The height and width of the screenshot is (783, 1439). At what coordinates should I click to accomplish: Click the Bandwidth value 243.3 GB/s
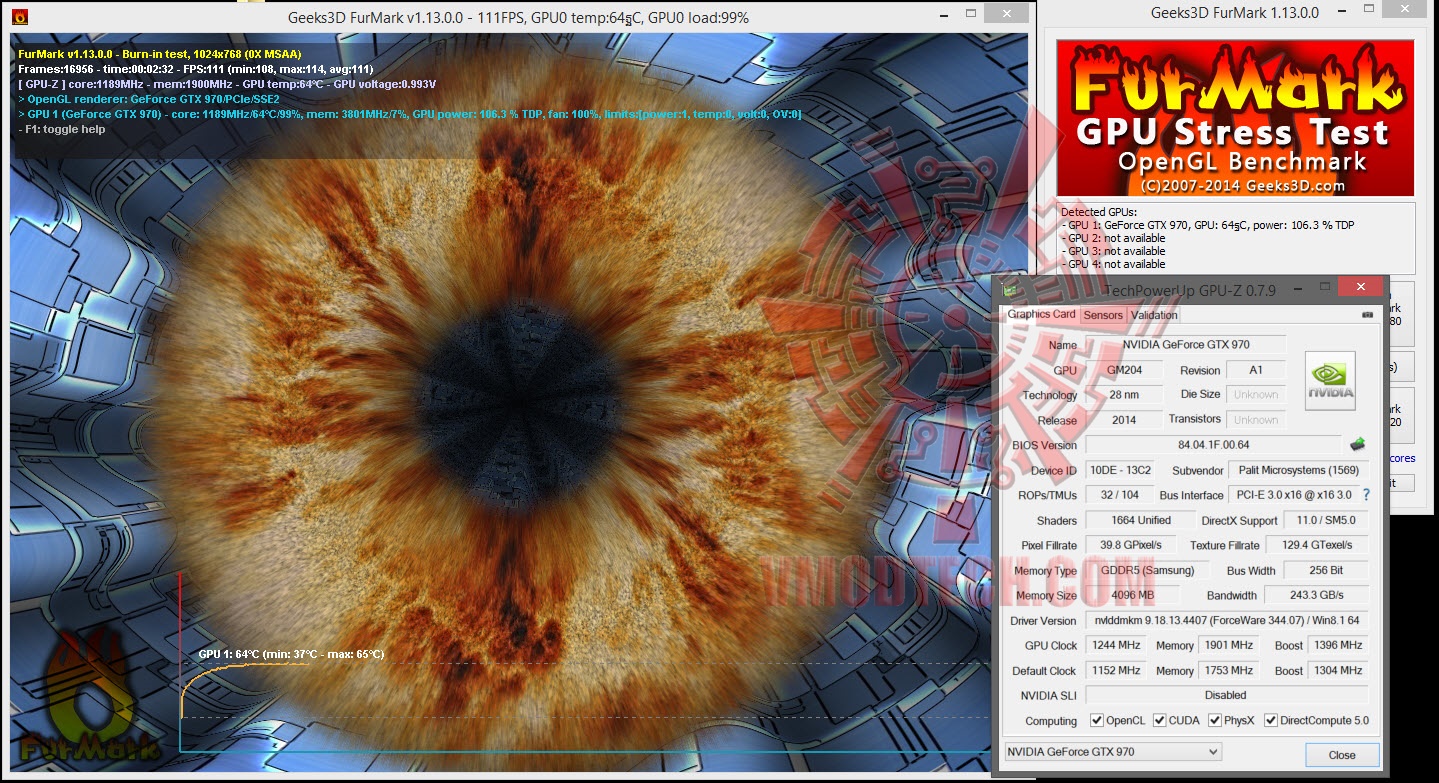[x=1316, y=595]
